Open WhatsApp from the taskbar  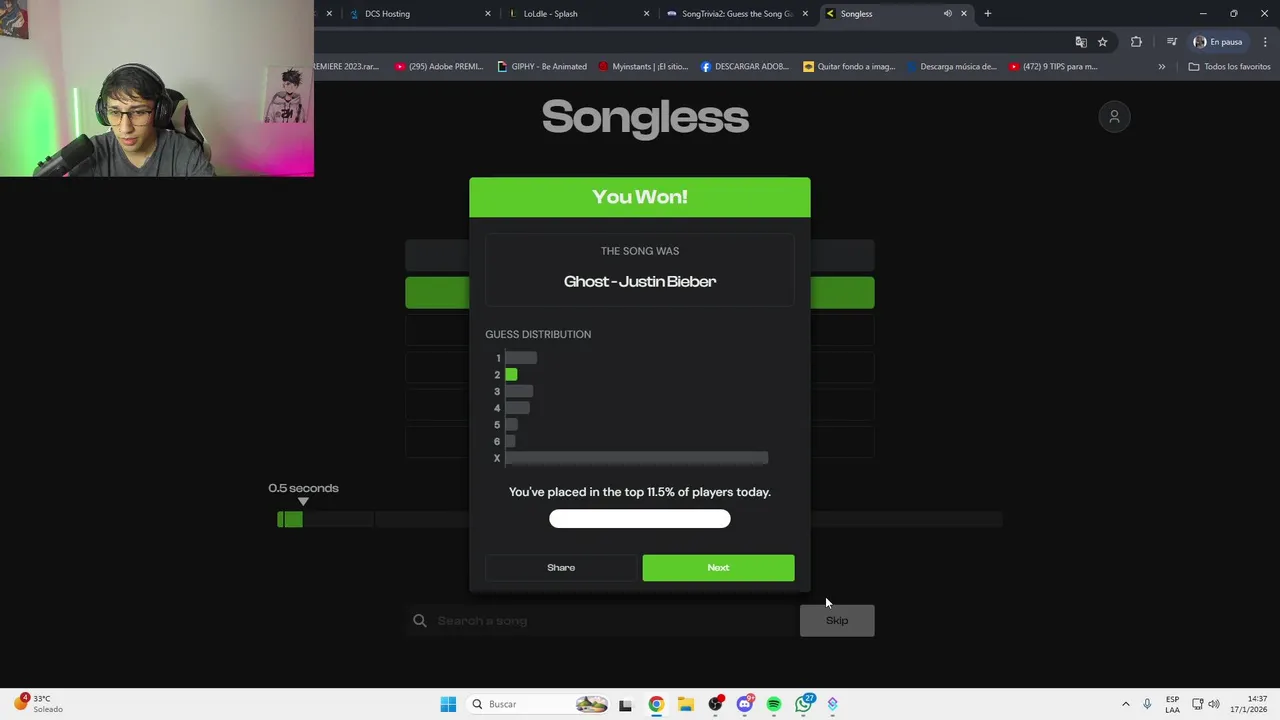tap(804, 704)
